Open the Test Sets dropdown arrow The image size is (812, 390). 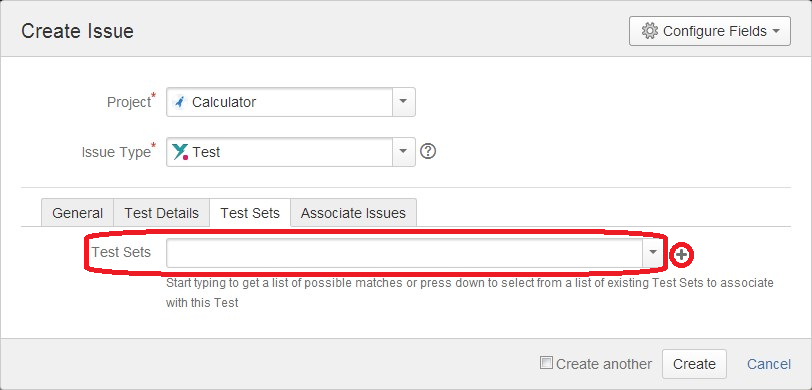tap(652, 252)
